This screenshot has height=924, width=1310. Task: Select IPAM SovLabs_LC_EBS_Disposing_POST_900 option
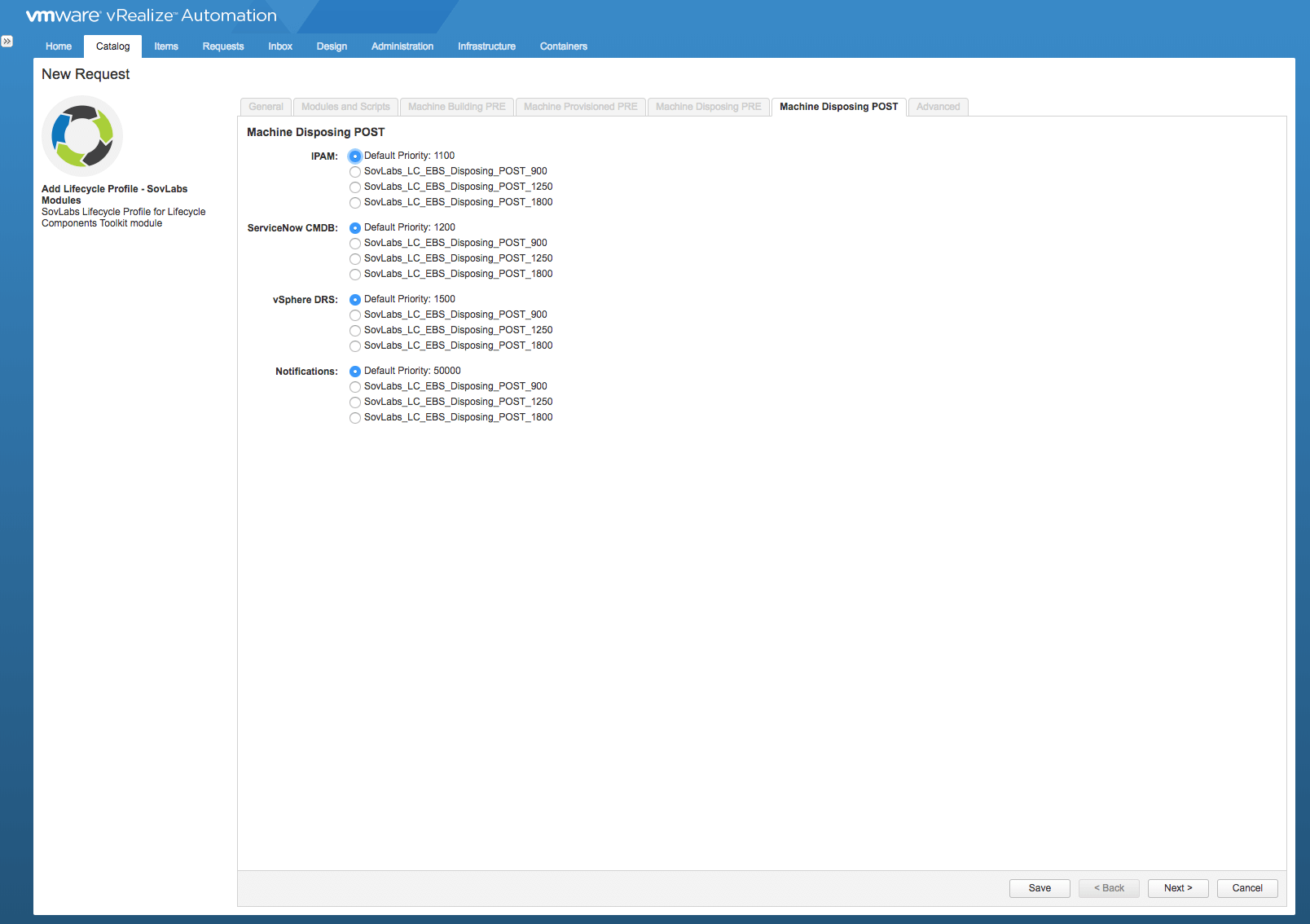[355, 172]
